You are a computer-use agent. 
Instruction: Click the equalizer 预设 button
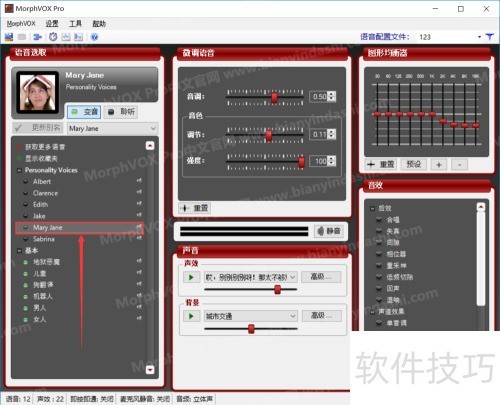pyautogui.click(x=413, y=164)
